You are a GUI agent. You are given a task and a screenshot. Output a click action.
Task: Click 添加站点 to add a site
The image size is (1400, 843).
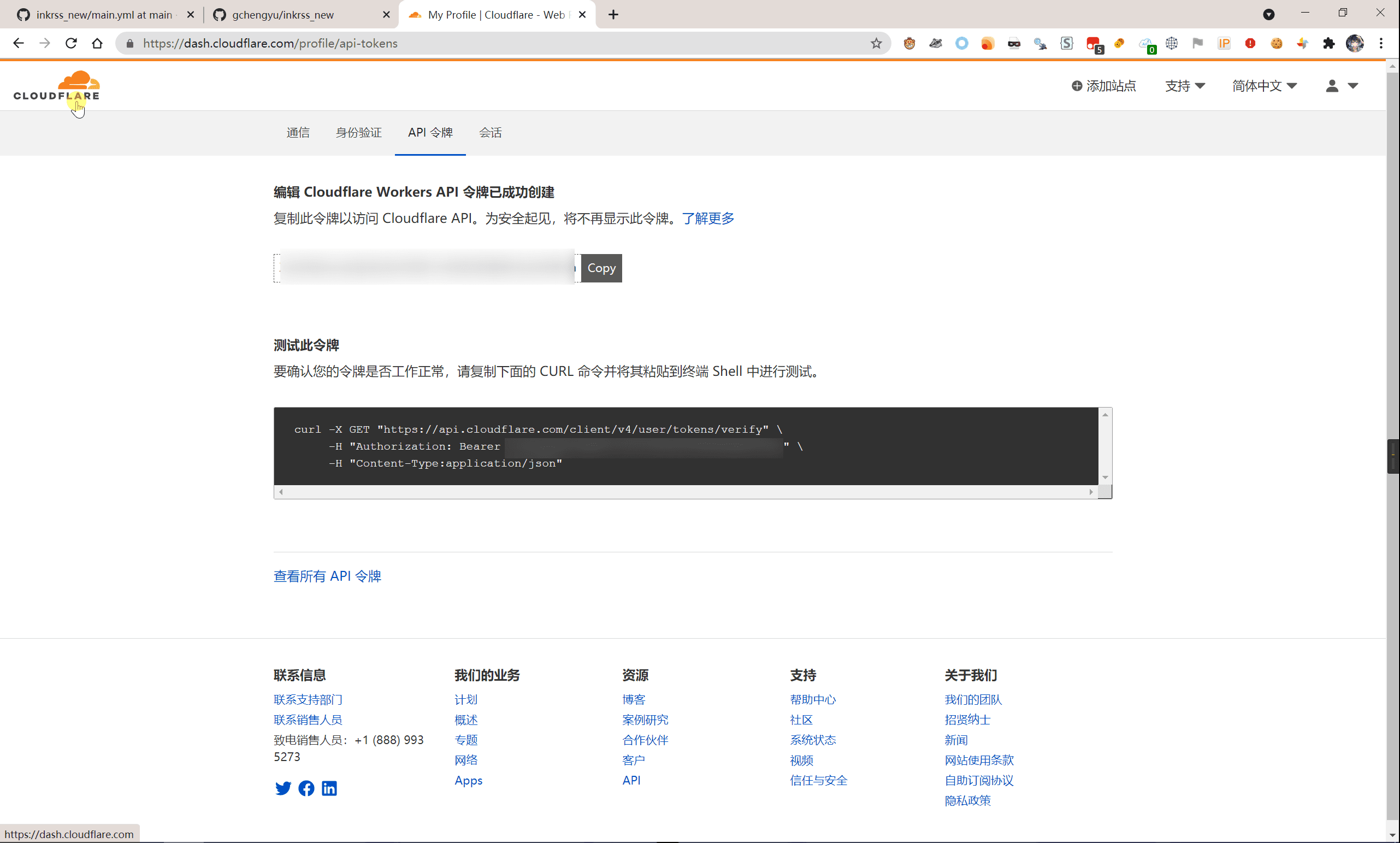pos(1103,86)
